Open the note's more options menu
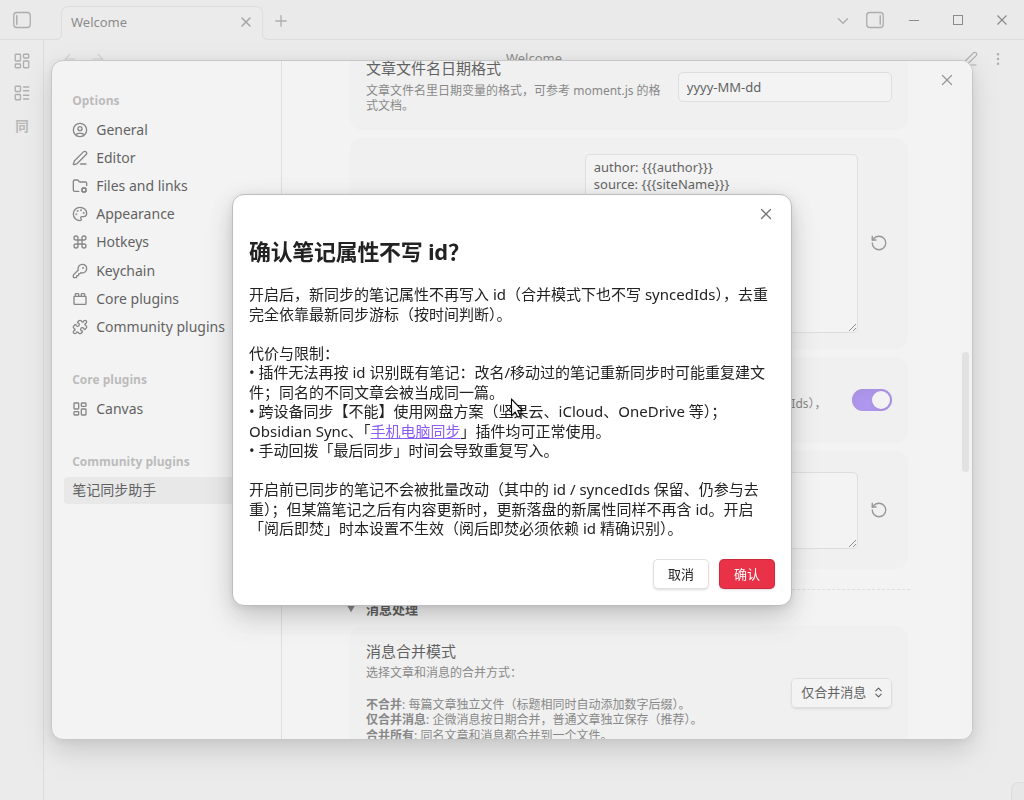The image size is (1024, 800). coord(998,59)
